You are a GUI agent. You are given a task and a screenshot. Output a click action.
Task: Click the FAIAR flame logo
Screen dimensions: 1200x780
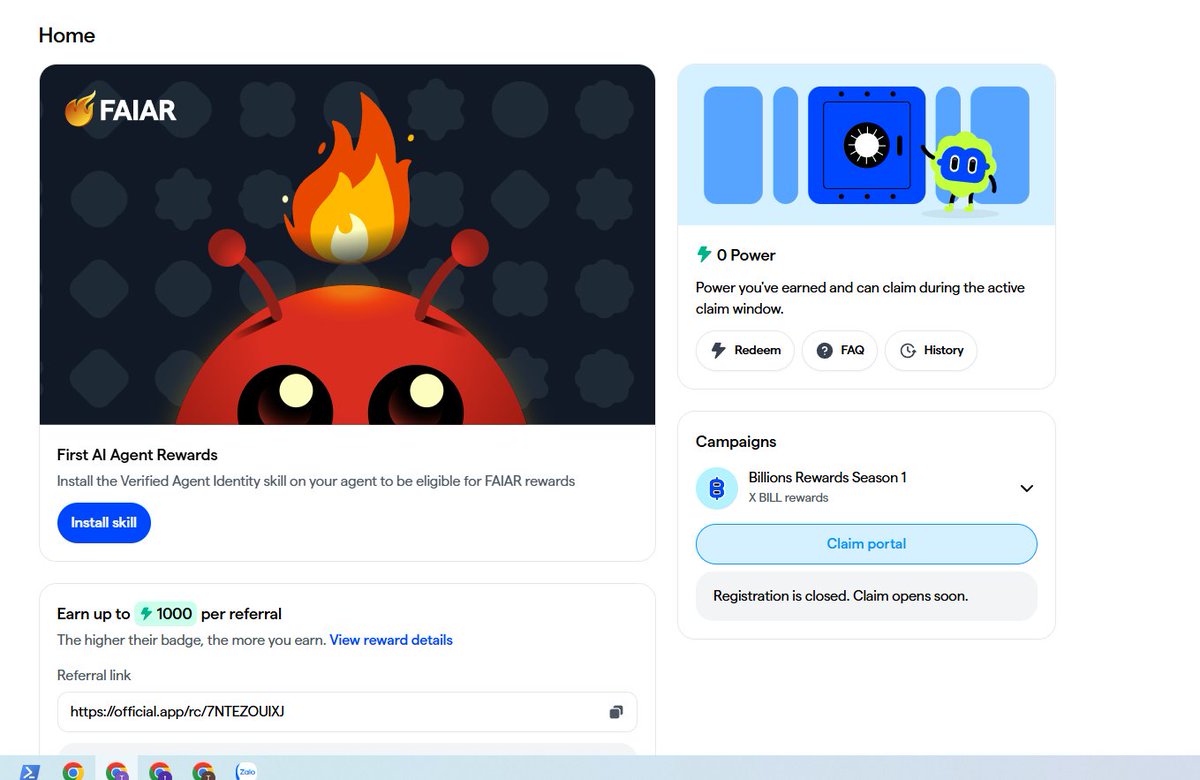pos(120,109)
